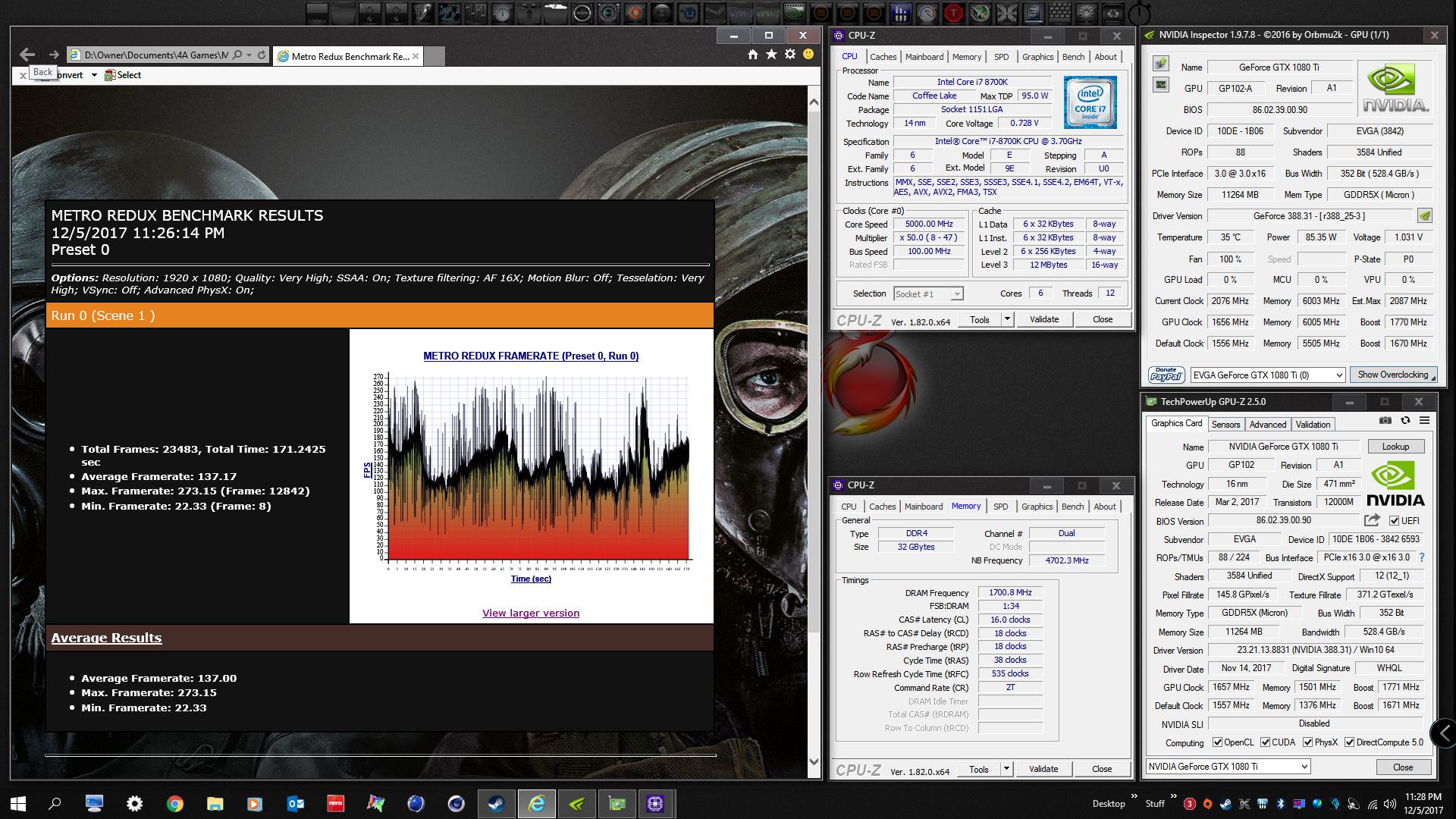Toggle the PhysX checkbox in GPU-Z
Image resolution: width=1456 pixels, height=819 pixels.
click(x=1307, y=742)
